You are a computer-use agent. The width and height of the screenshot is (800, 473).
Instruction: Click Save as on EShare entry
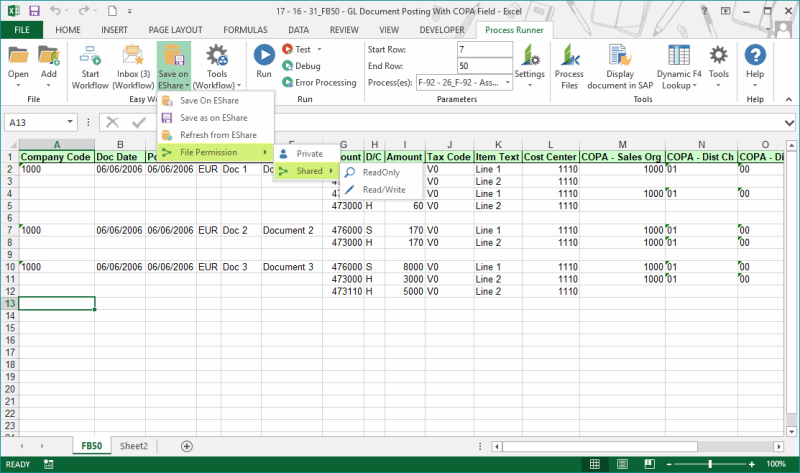213,118
